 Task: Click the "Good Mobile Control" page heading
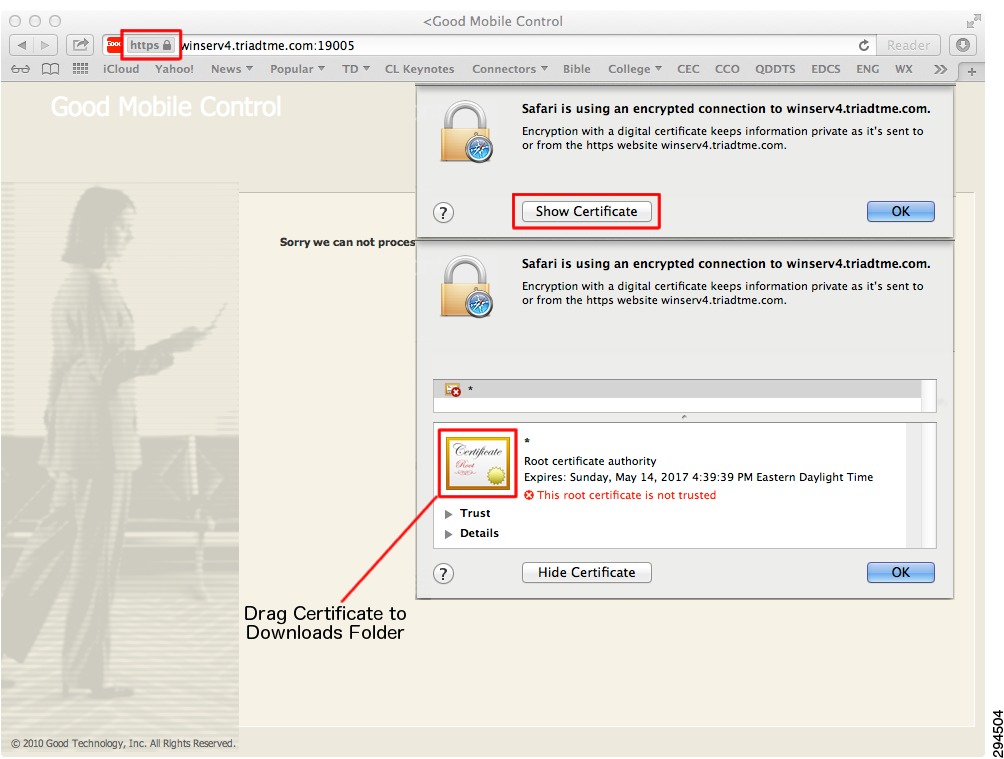tap(166, 107)
